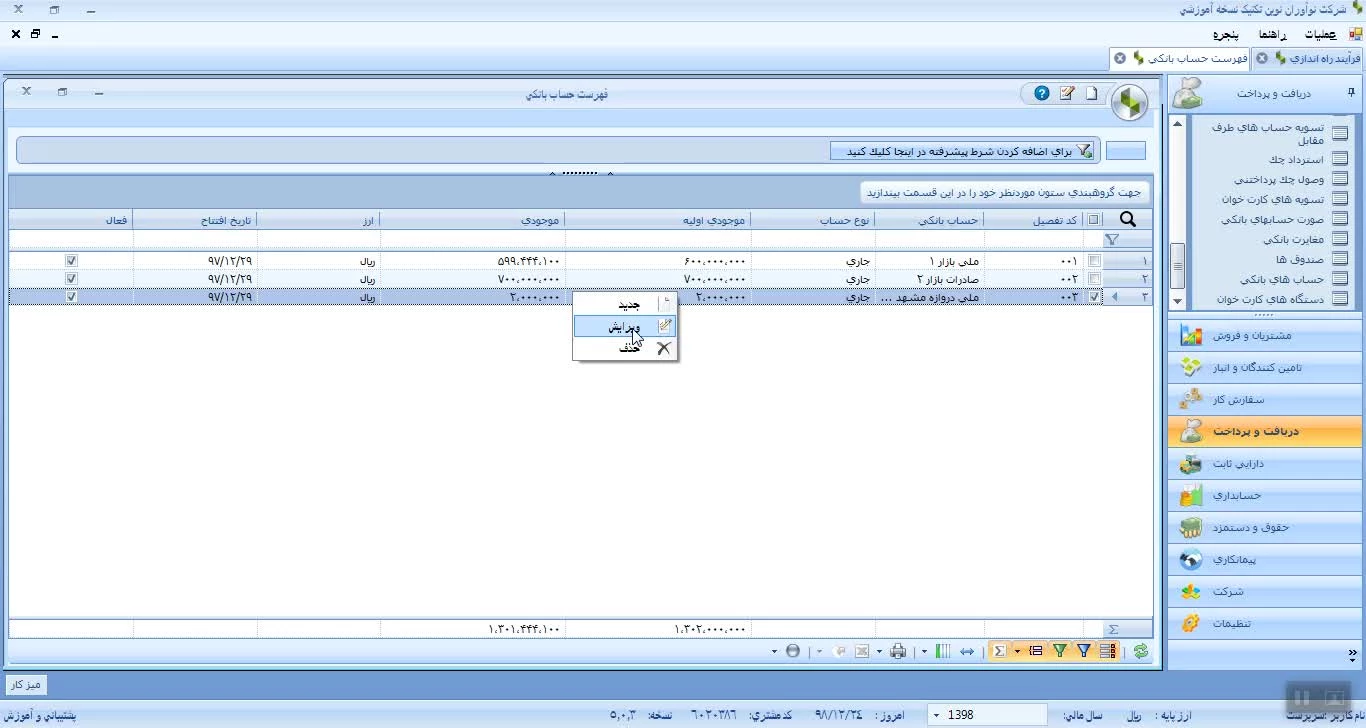The image size is (1366, 728).
Task: Expand sidebar overflow chevrons at bottom
Action: [1353, 655]
